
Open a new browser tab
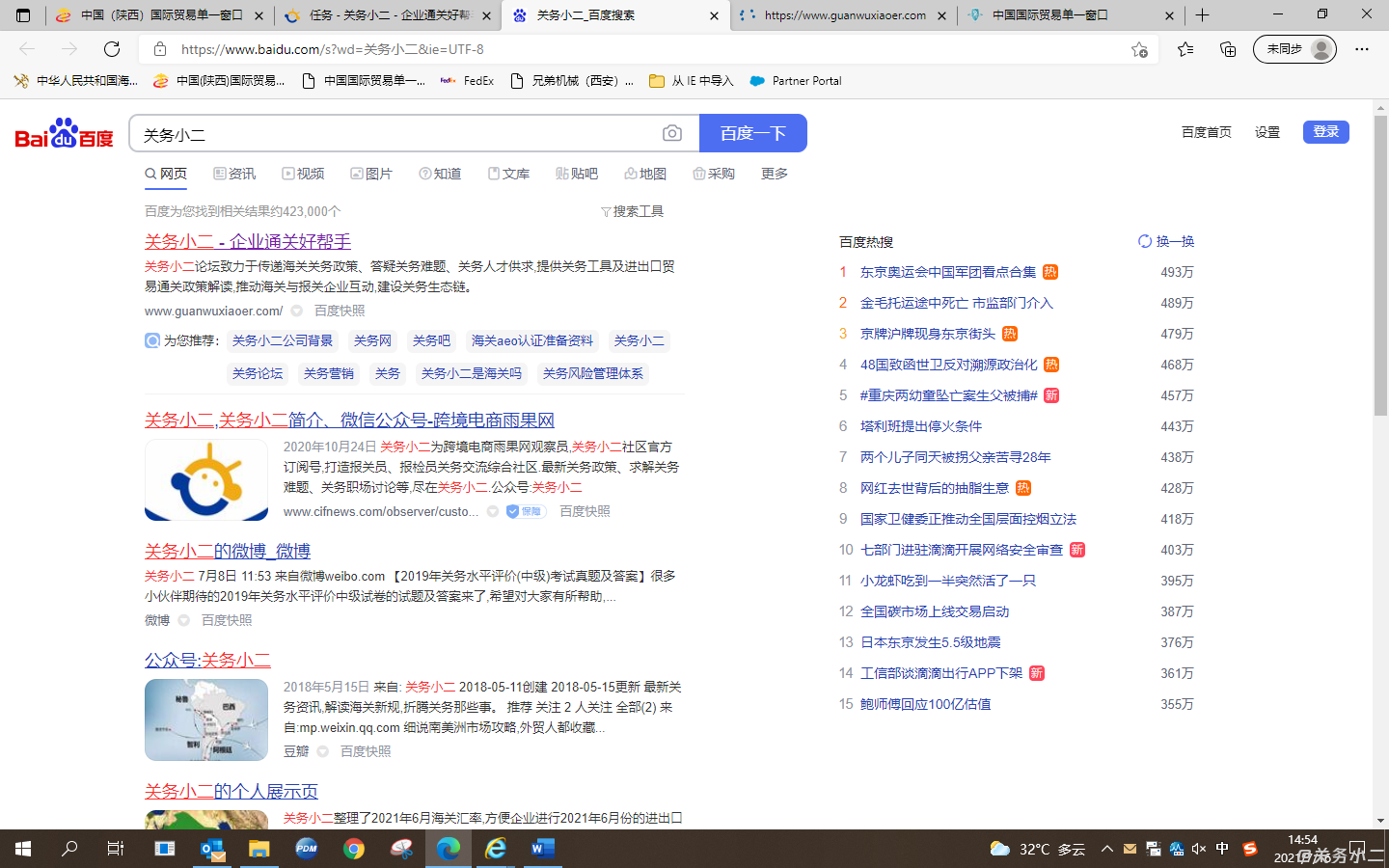(x=1202, y=15)
